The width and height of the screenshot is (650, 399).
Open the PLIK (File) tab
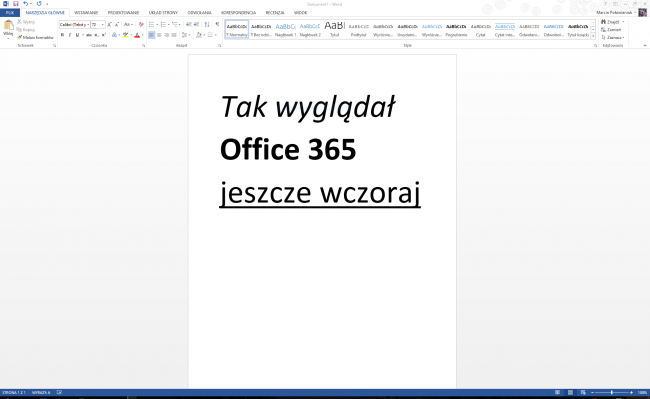[x=10, y=13]
